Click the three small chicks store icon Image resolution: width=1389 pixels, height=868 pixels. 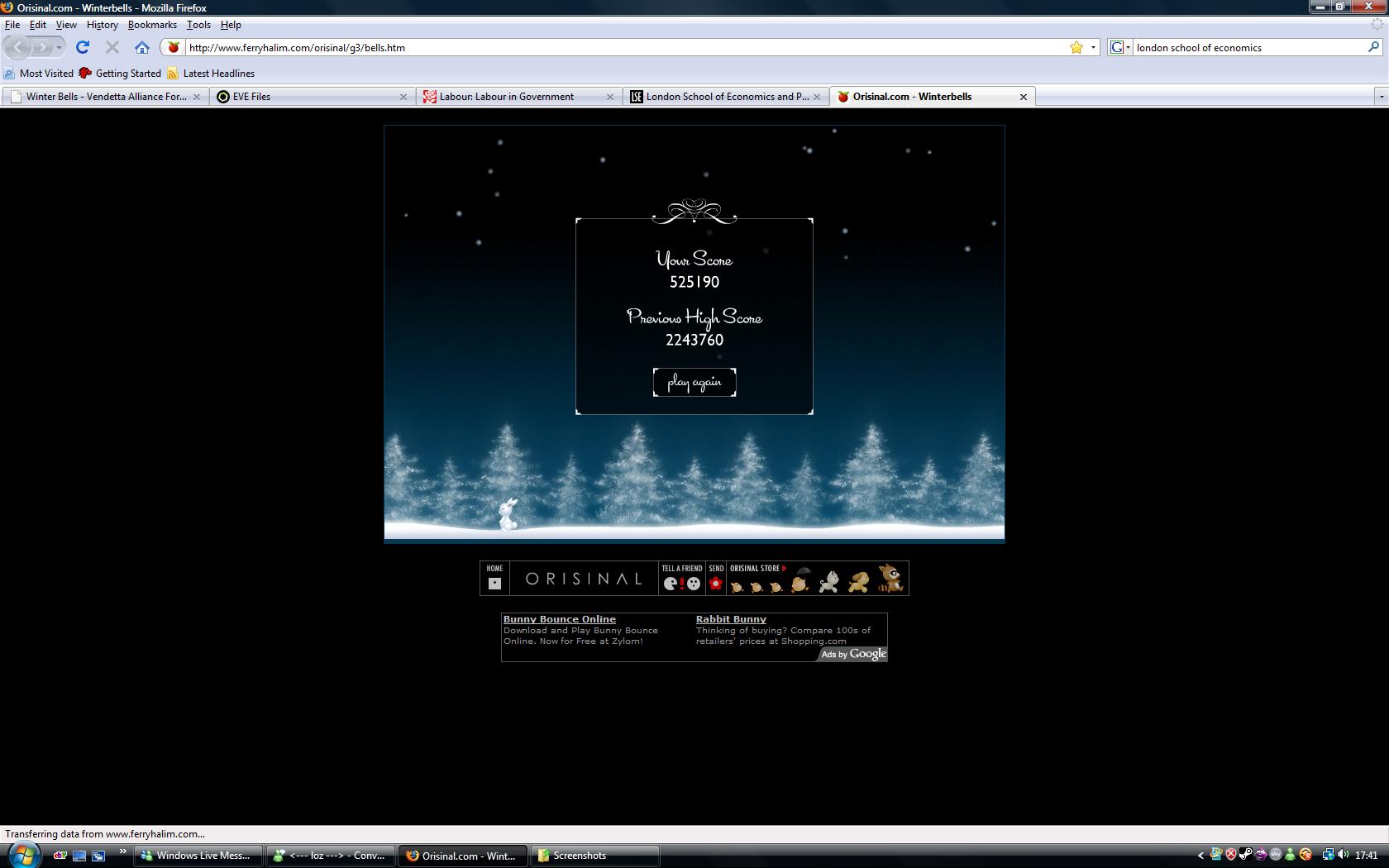click(757, 586)
